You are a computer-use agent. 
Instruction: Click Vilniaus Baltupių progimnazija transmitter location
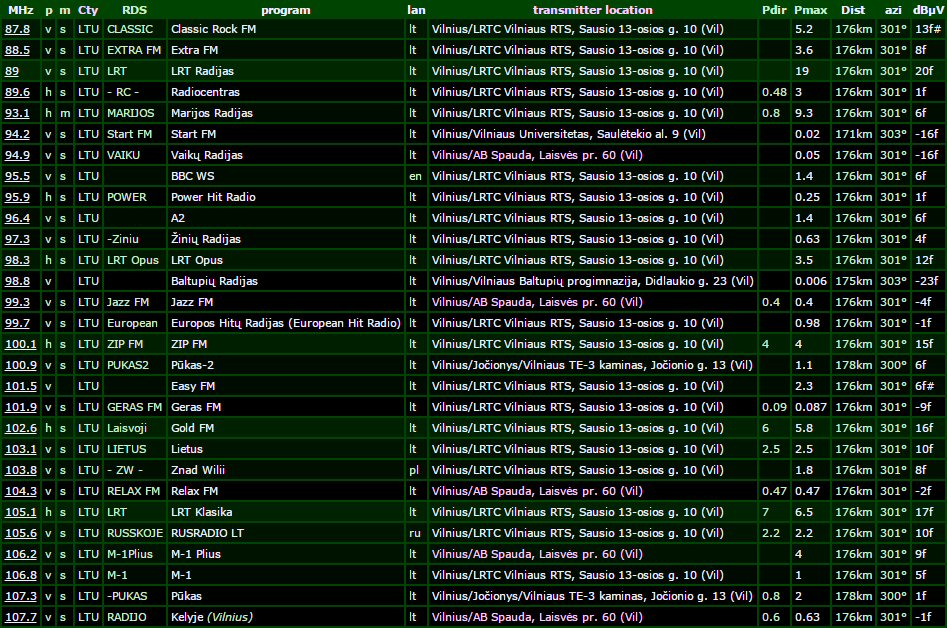tap(592, 281)
